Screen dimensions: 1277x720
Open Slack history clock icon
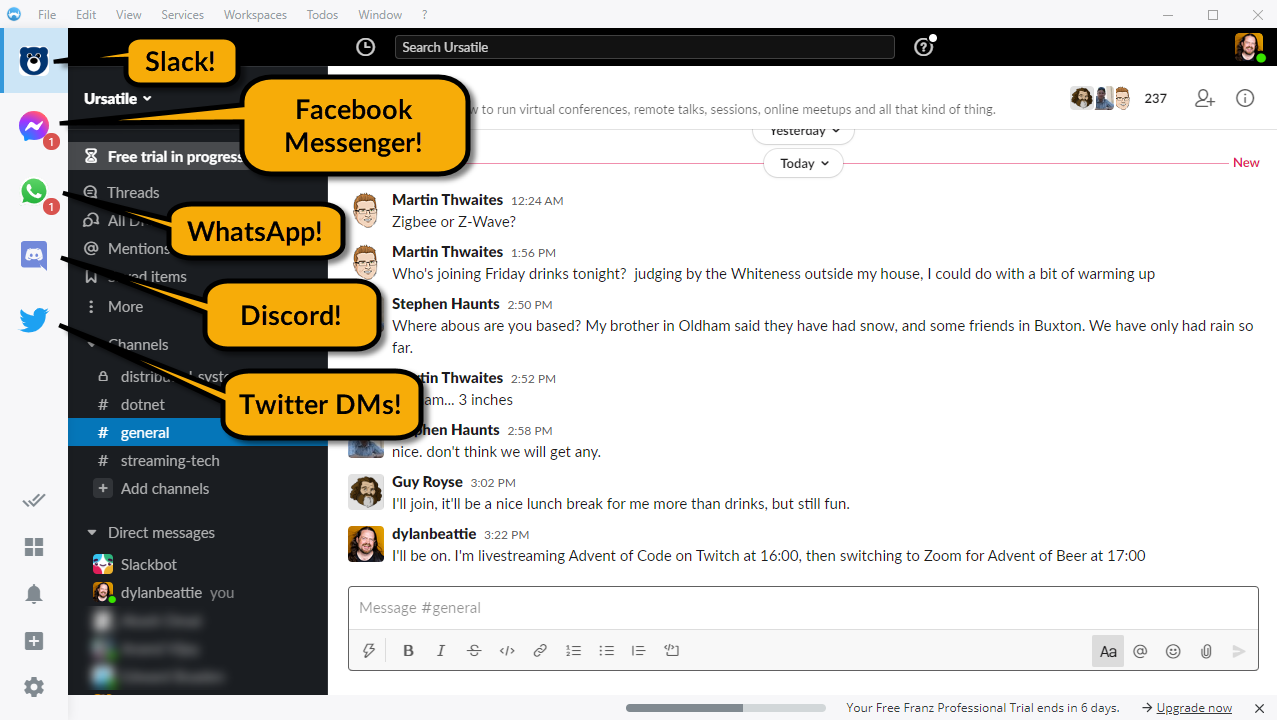pos(366,47)
